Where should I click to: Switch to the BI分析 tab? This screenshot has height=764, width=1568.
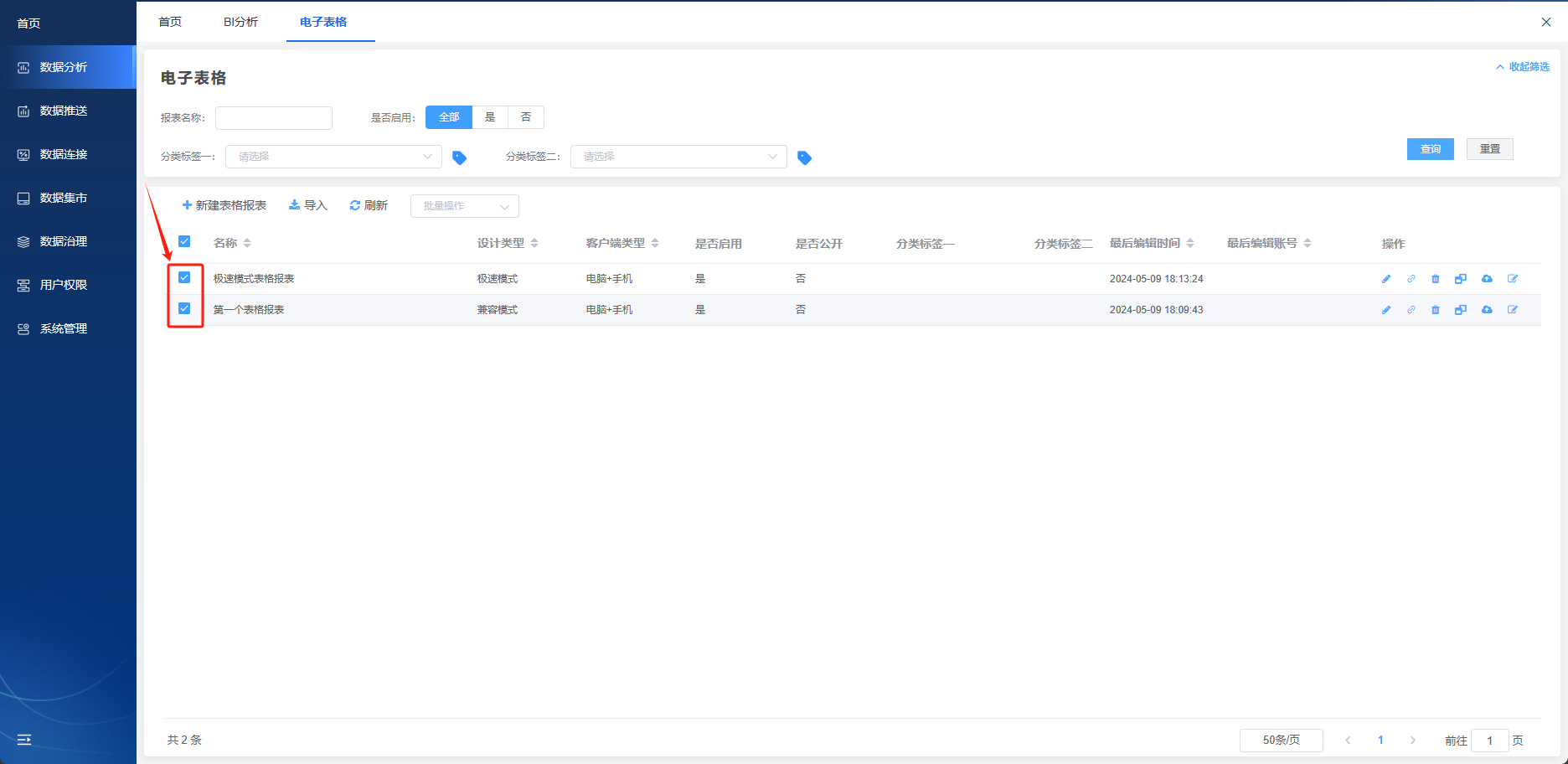point(240,22)
